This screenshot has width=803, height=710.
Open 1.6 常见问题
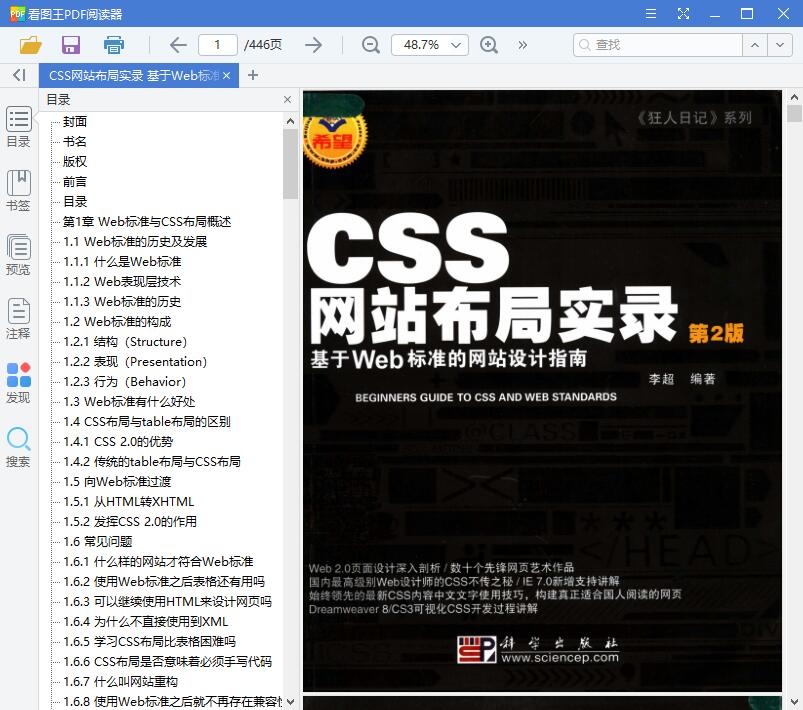(x=98, y=541)
